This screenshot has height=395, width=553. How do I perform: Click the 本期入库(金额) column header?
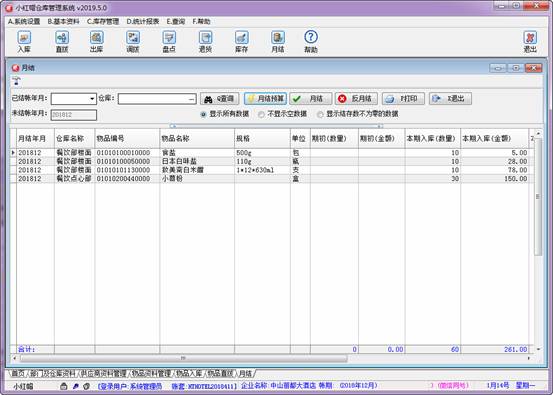[494, 139]
